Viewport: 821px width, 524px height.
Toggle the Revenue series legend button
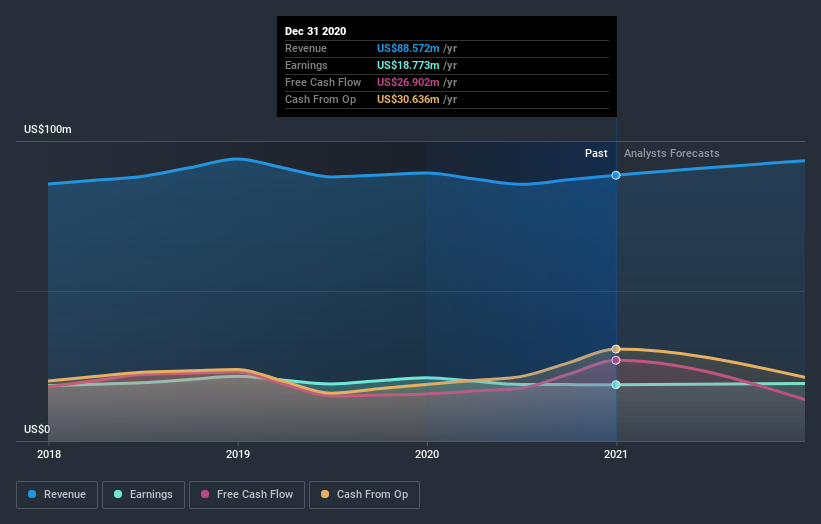[57, 495]
